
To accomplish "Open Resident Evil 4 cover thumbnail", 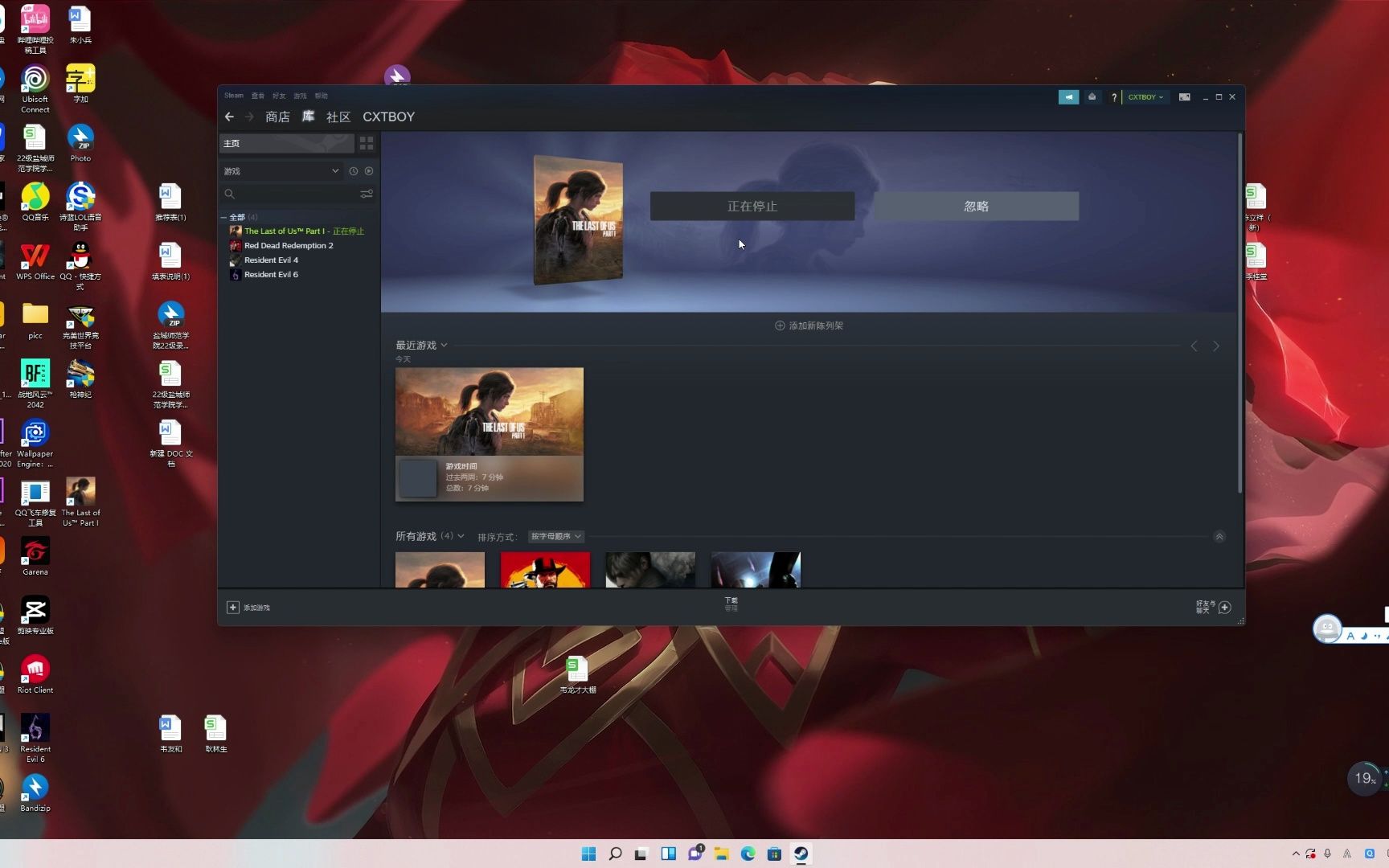I will pyautogui.click(x=650, y=569).
